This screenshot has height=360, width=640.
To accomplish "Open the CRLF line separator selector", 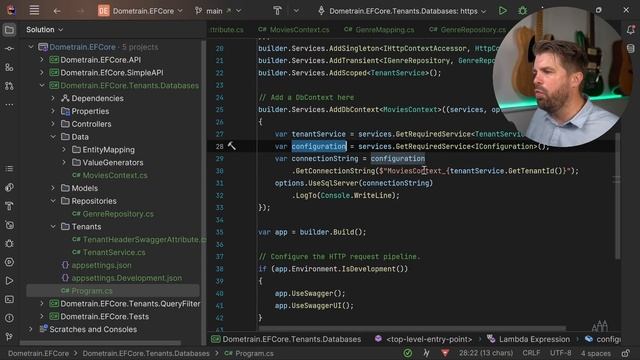I will coord(531,353).
